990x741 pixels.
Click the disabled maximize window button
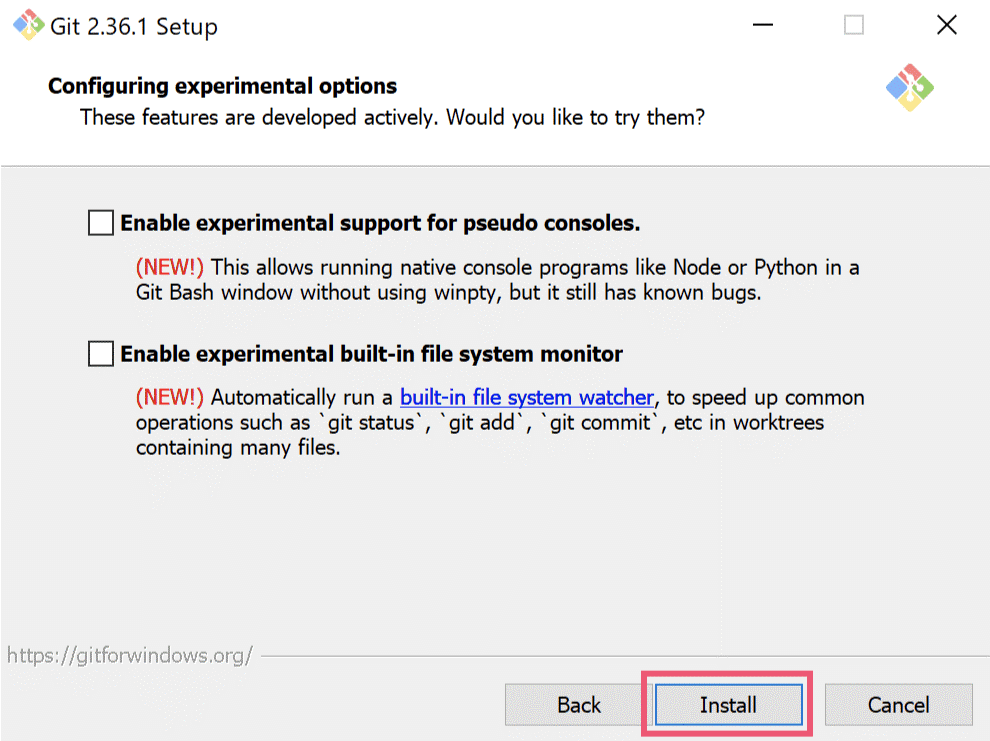tap(853, 26)
